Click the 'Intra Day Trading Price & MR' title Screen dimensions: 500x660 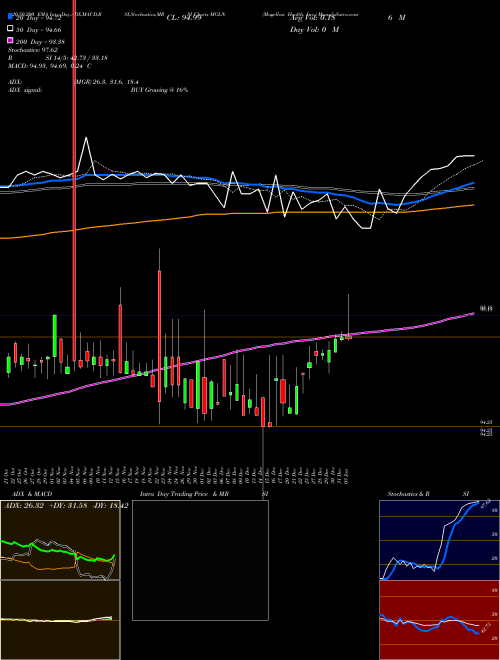pos(184,494)
